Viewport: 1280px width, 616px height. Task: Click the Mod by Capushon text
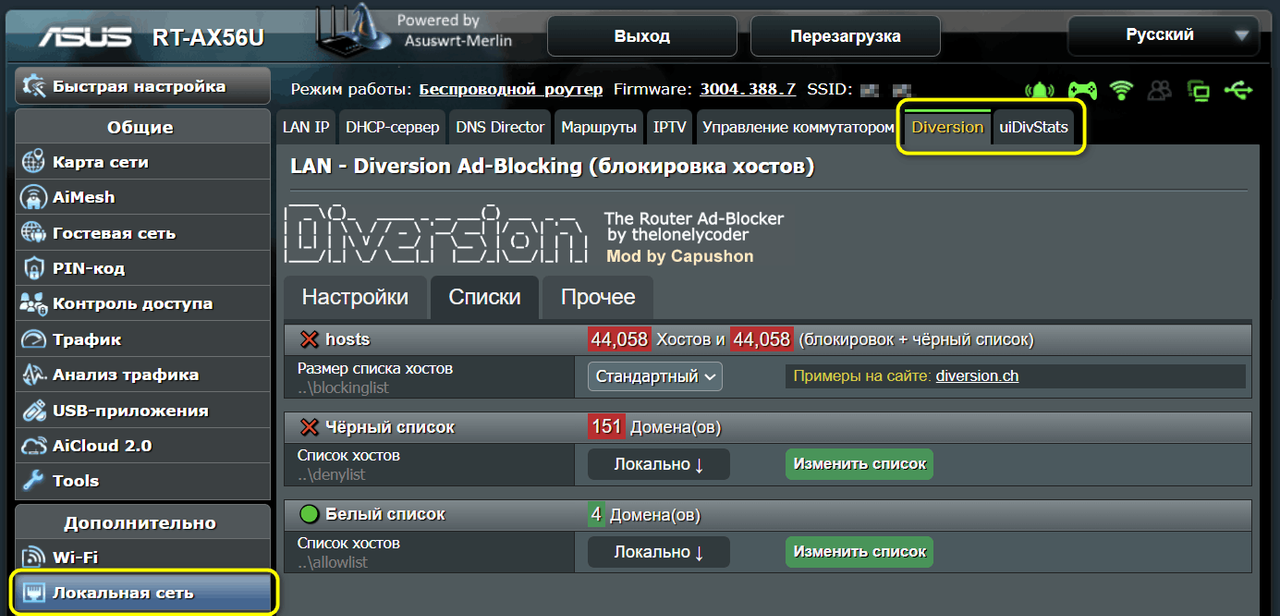pyautogui.click(x=680, y=257)
